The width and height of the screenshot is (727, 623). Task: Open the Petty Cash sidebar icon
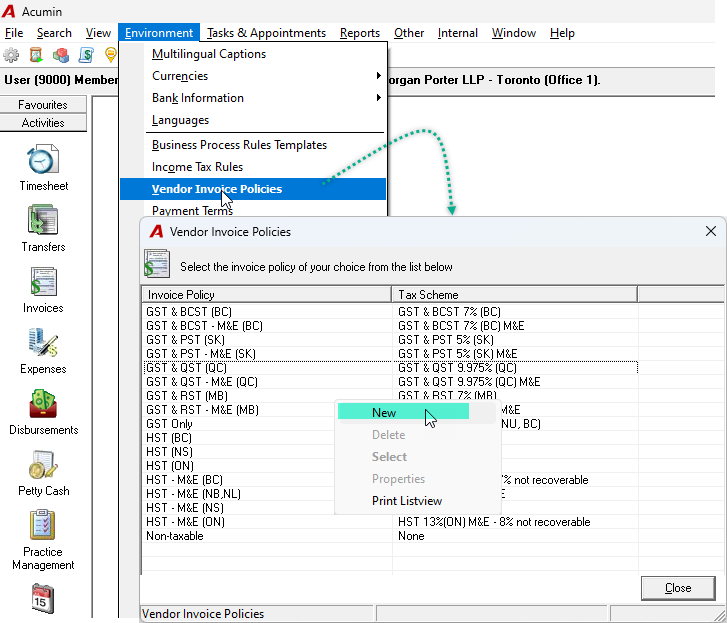(x=43, y=464)
